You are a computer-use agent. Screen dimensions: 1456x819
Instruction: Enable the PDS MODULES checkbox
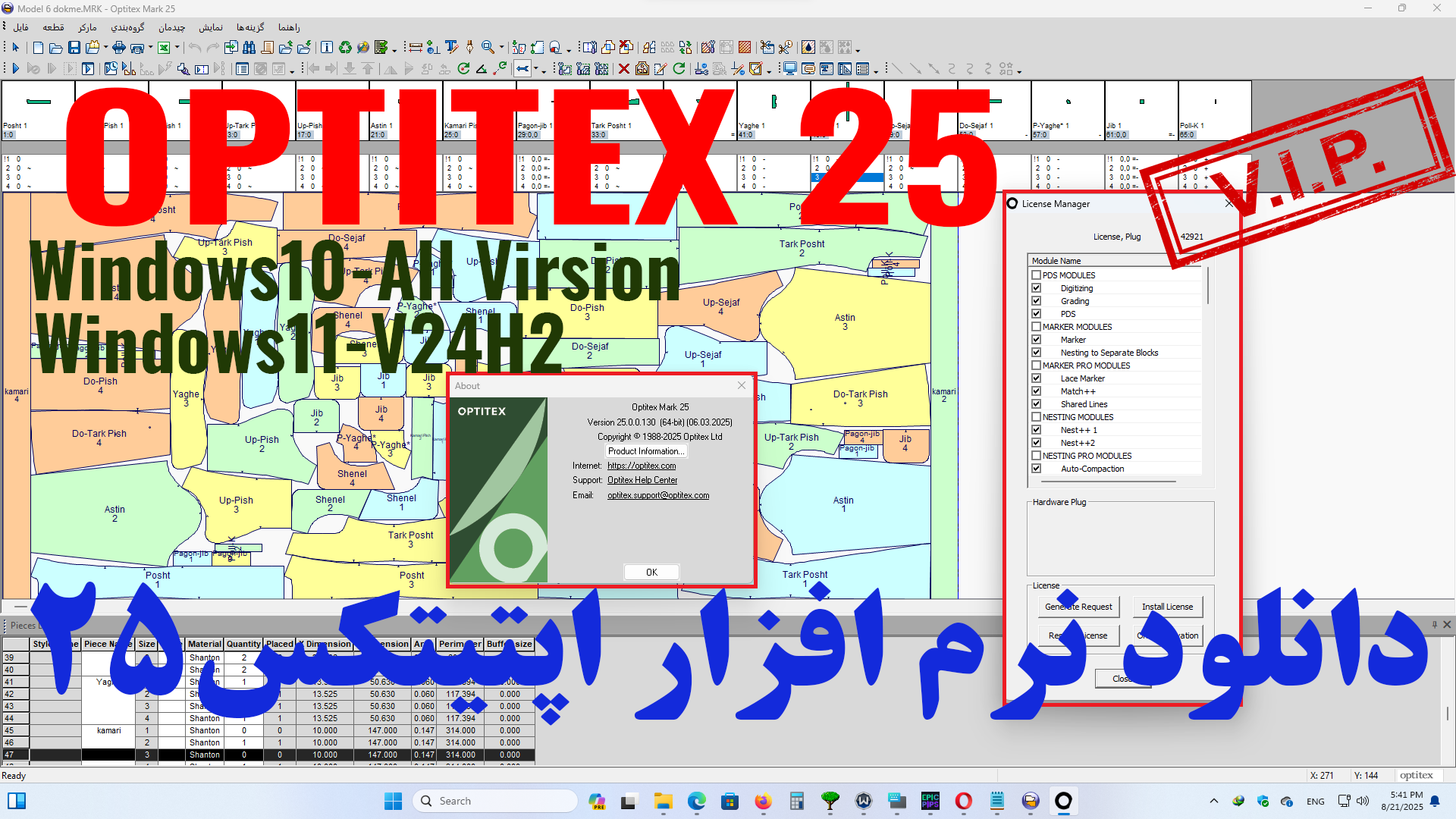point(1037,275)
